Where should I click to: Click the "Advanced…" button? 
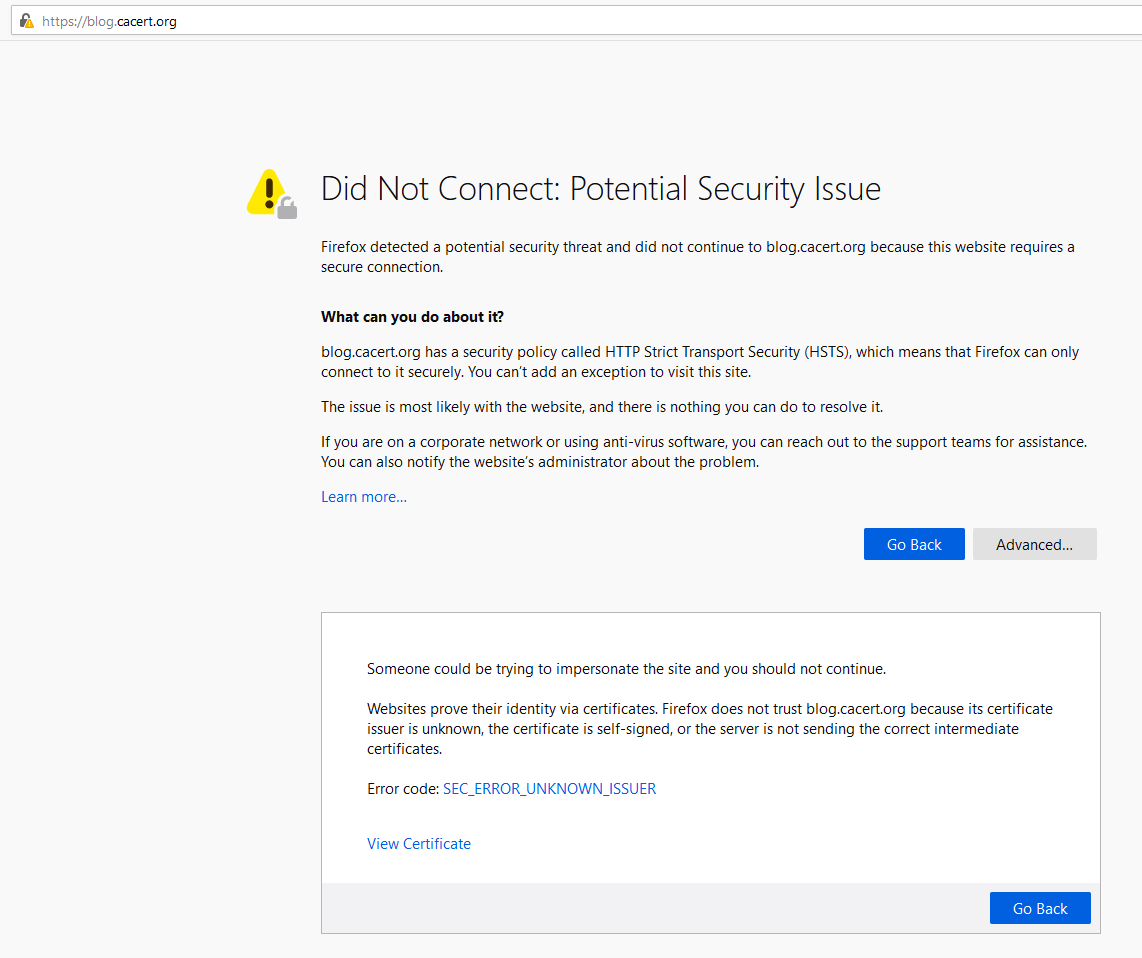(x=1034, y=544)
